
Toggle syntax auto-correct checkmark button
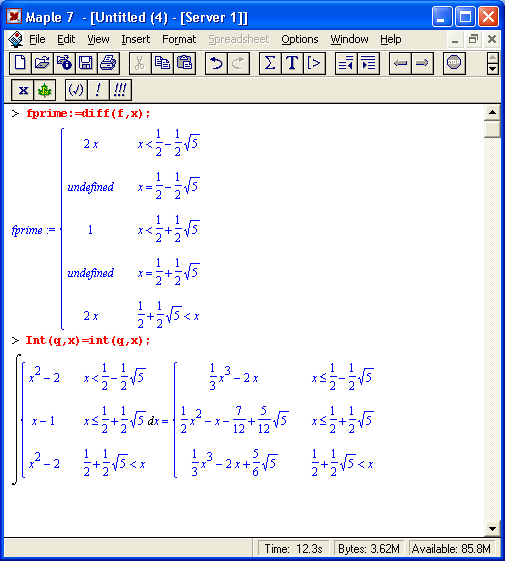[76, 90]
